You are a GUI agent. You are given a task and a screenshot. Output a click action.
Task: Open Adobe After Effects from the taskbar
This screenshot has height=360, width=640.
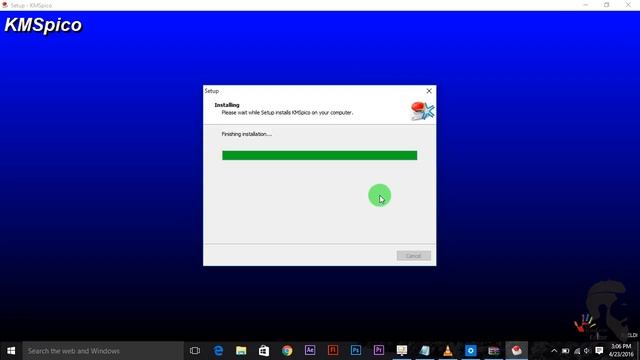pyautogui.click(x=310, y=350)
